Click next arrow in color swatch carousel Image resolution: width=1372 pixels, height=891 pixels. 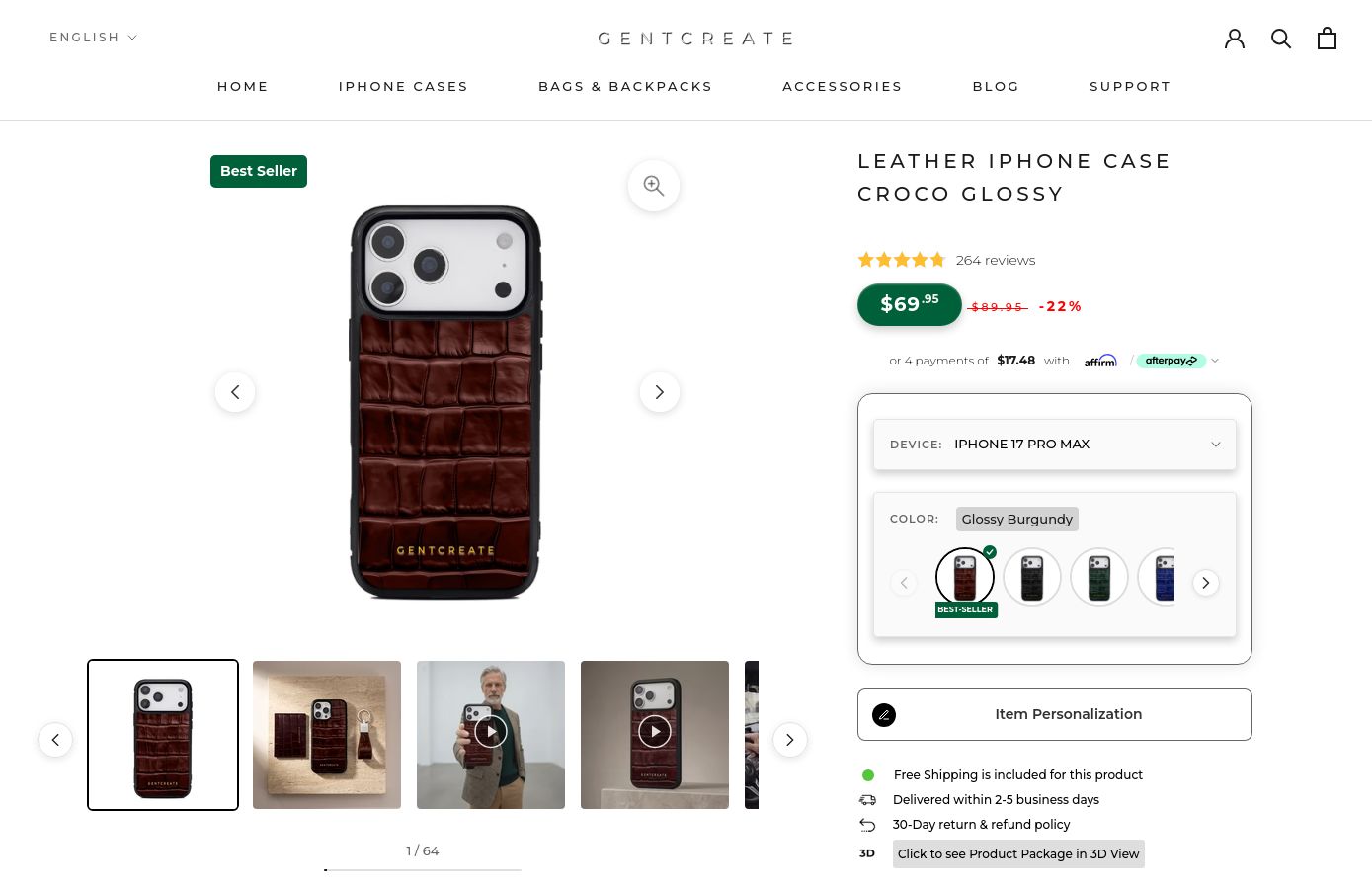click(x=1206, y=583)
